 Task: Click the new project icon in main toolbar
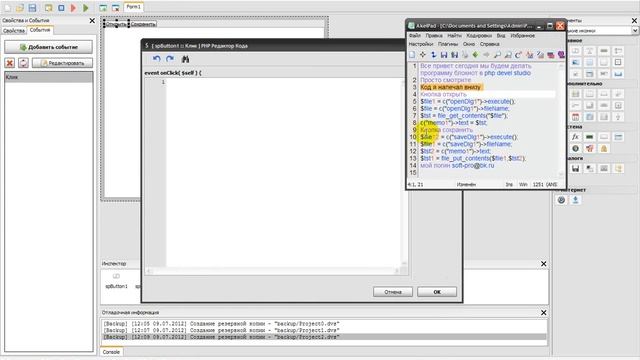8,7
